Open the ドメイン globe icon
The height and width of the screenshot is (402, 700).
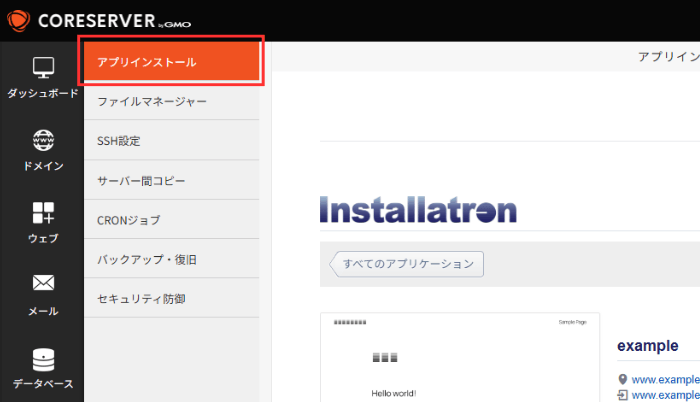43,140
